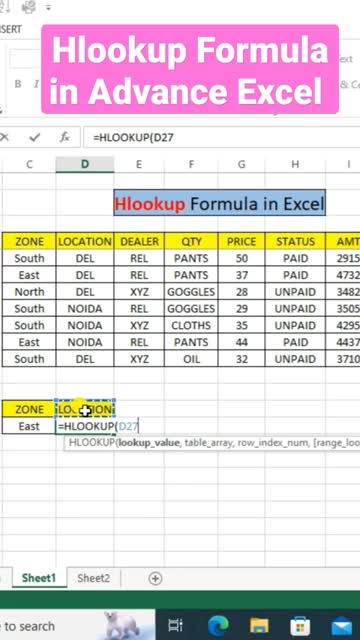Click the taskbar search box

point(78,625)
